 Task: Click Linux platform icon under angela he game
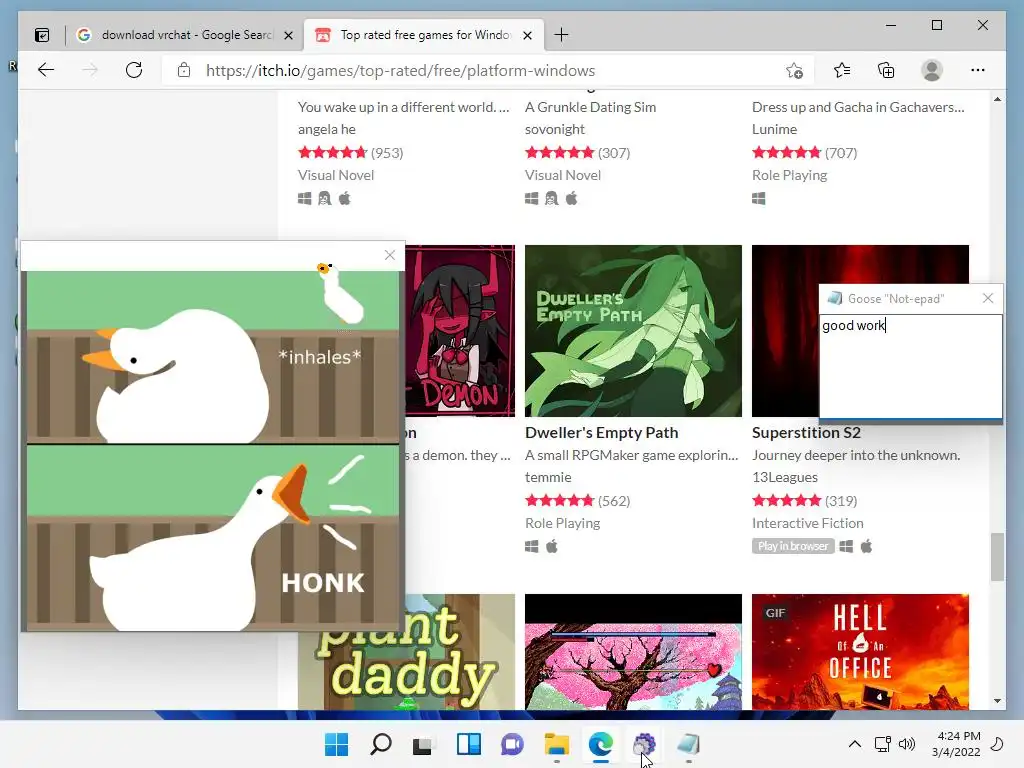click(x=324, y=198)
